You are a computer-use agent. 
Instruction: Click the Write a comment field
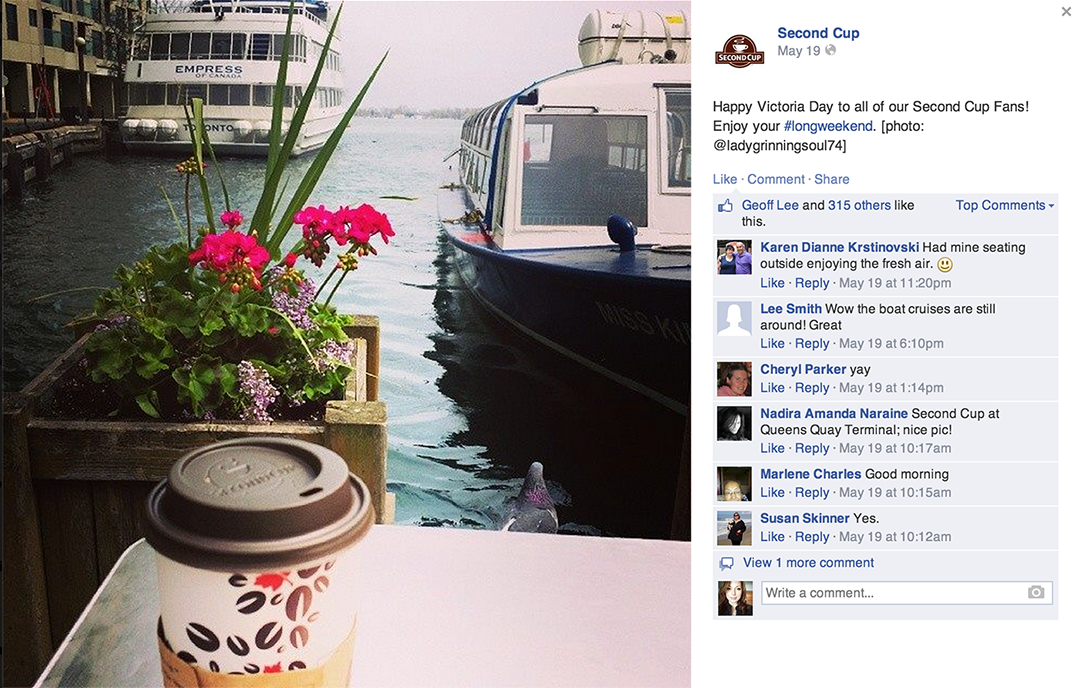point(906,593)
